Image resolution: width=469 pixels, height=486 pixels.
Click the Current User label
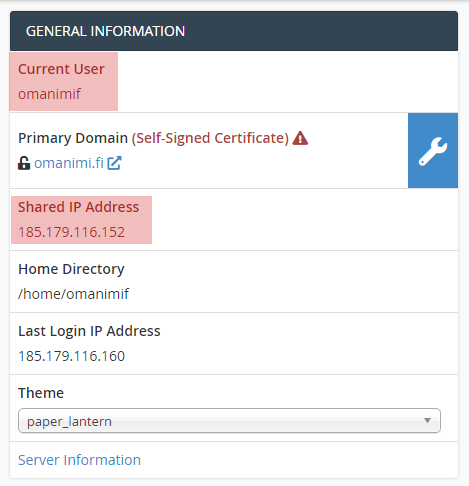pyautogui.click(x=61, y=69)
